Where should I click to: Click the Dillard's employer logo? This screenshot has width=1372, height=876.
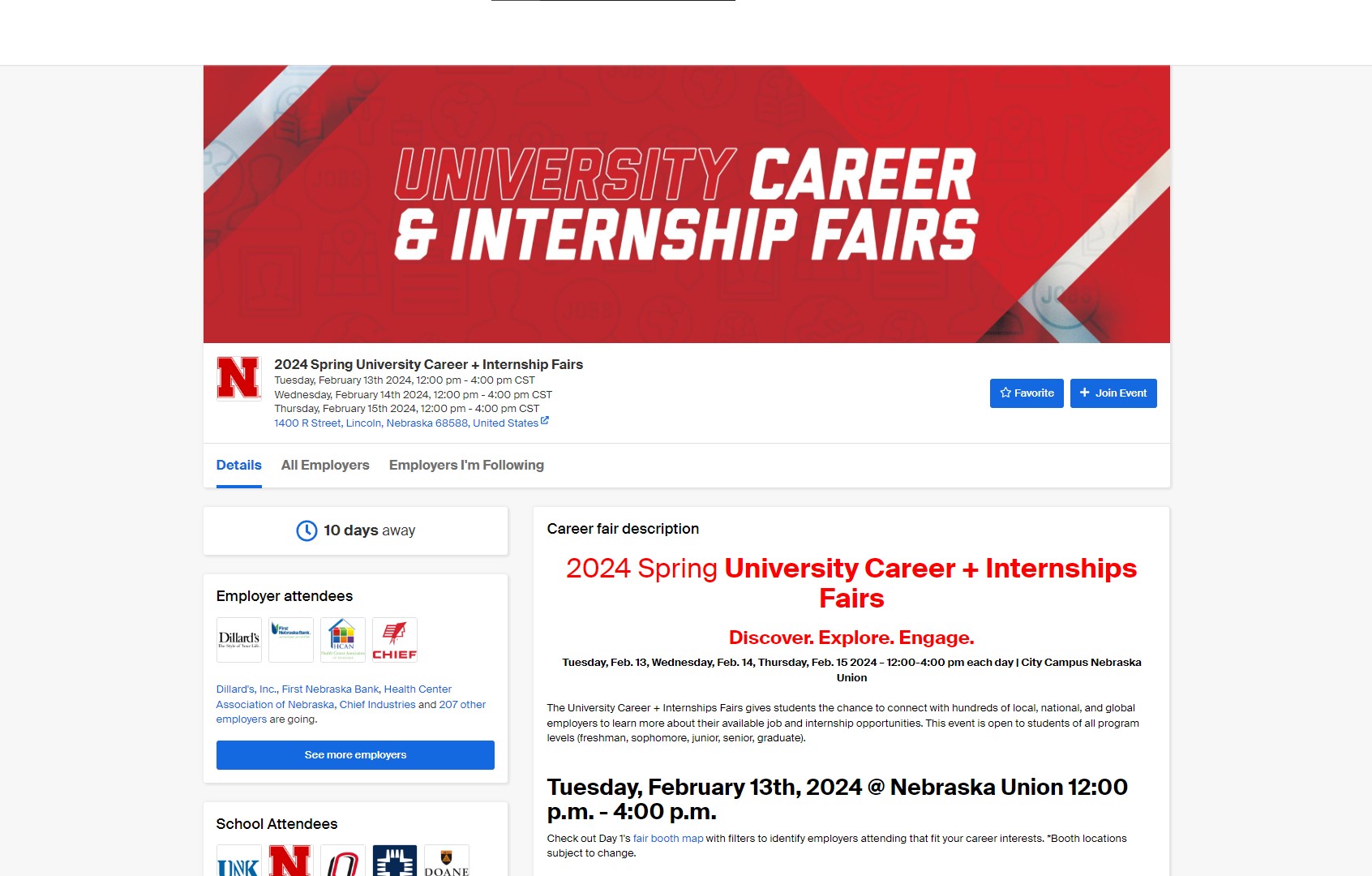point(239,640)
